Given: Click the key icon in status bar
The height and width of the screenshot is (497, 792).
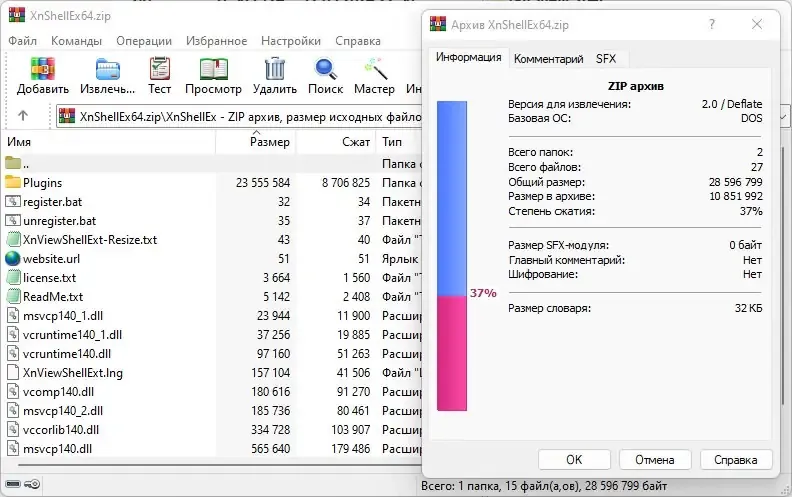Looking at the screenshot, I should click(32, 484).
